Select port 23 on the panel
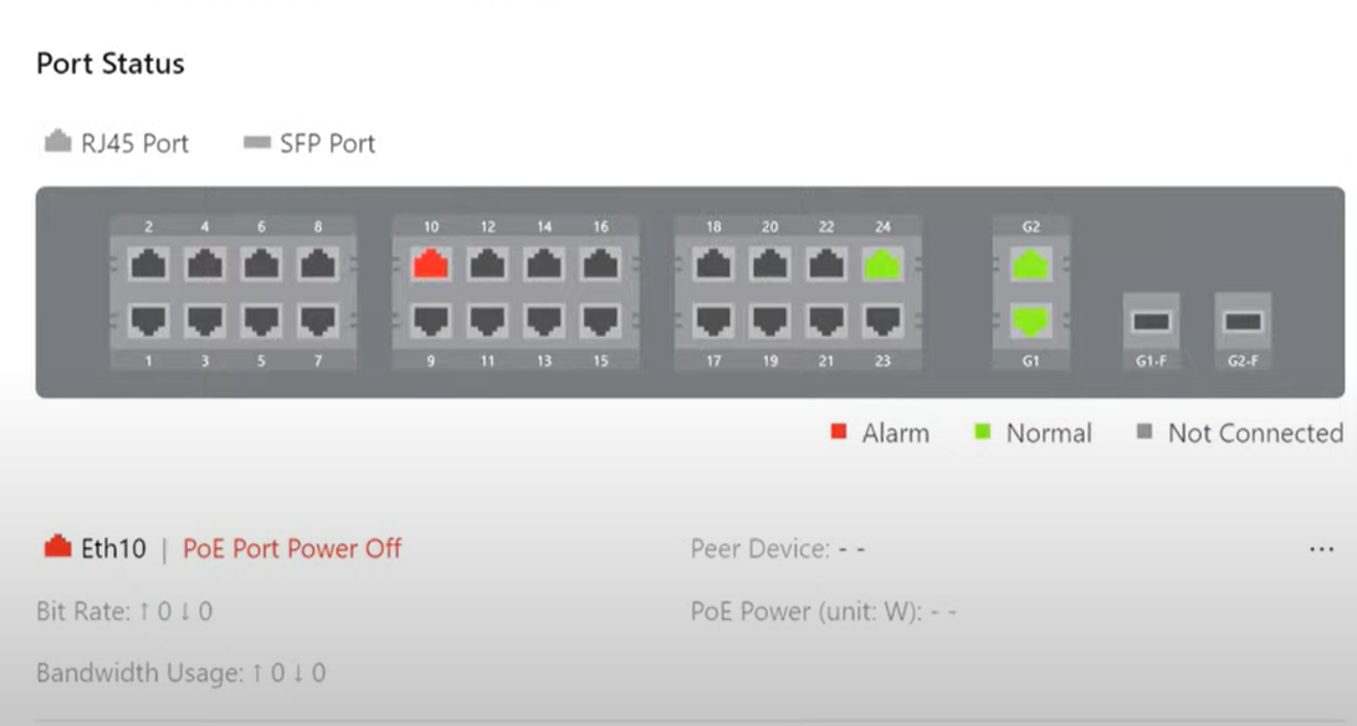The height and width of the screenshot is (726, 1357). tap(882, 321)
